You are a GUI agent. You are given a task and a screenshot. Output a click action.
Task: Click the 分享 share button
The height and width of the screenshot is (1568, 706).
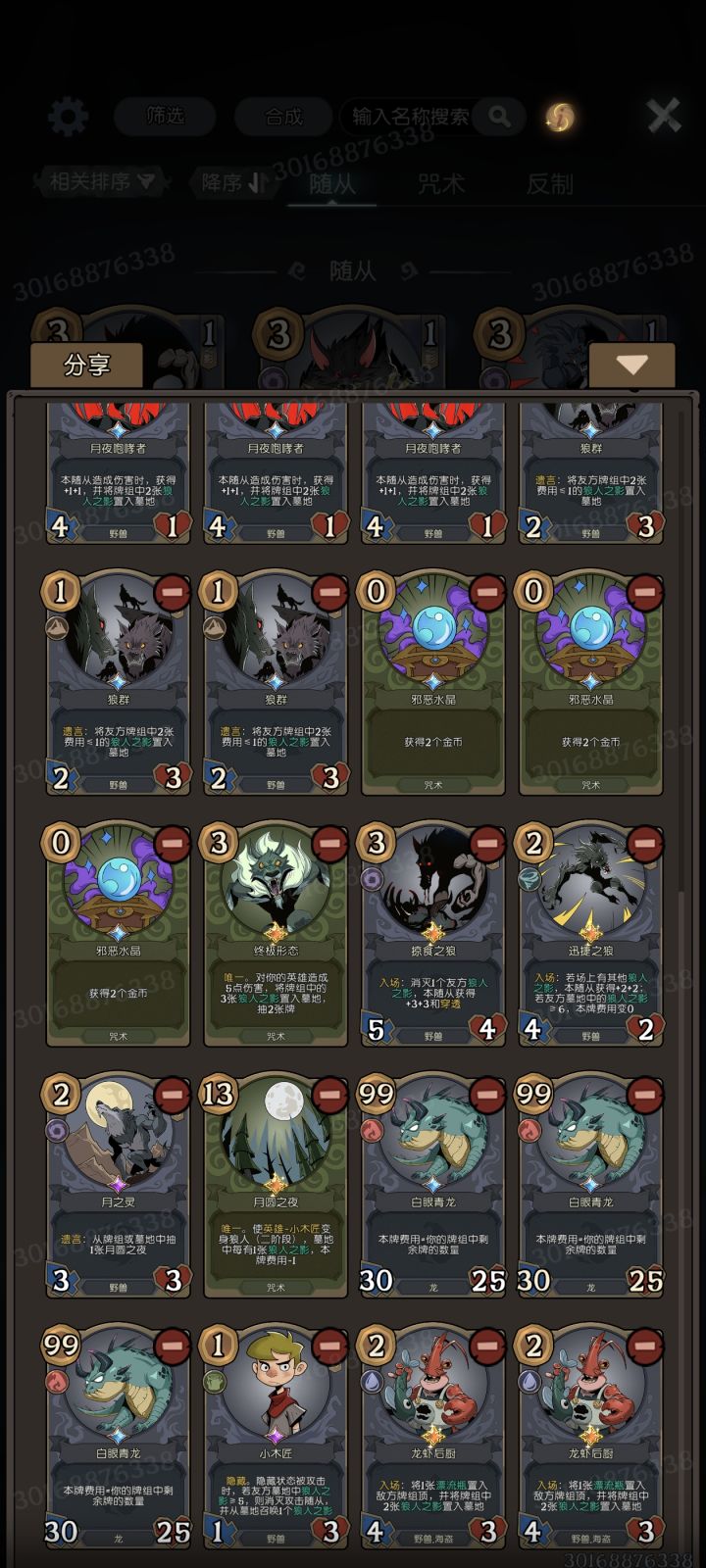pyautogui.click(x=86, y=365)
